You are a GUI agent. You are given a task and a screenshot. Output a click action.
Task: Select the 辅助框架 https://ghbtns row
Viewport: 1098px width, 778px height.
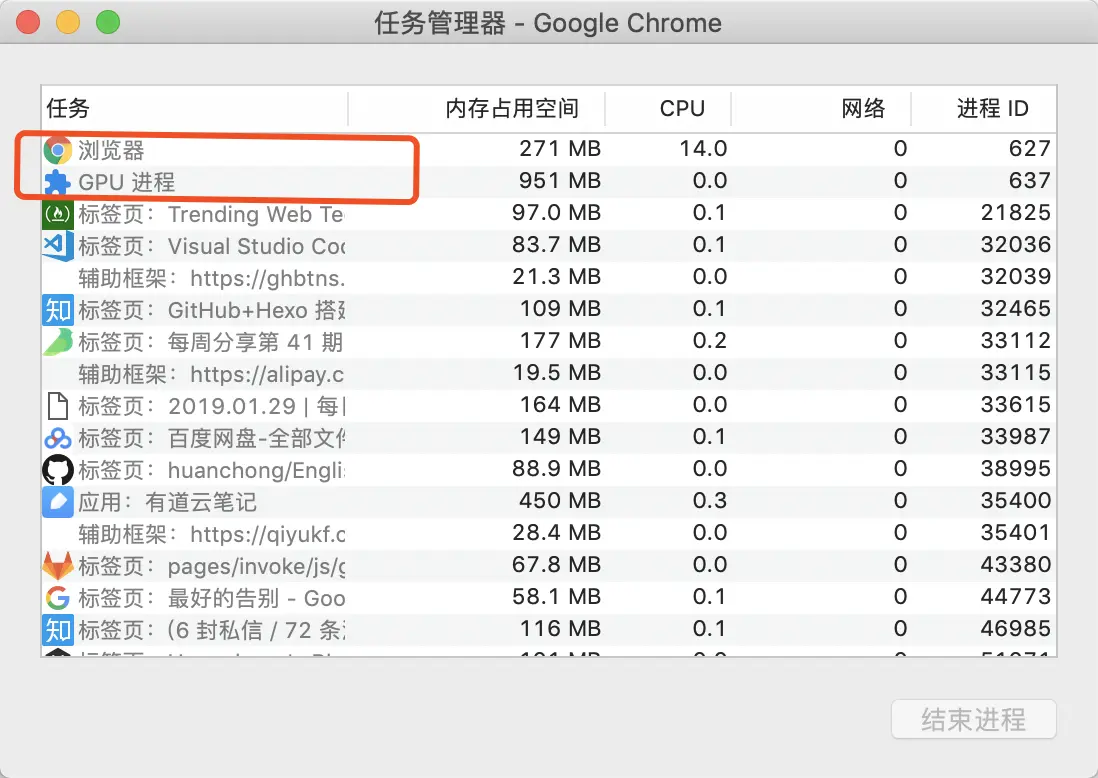[549, 277]
